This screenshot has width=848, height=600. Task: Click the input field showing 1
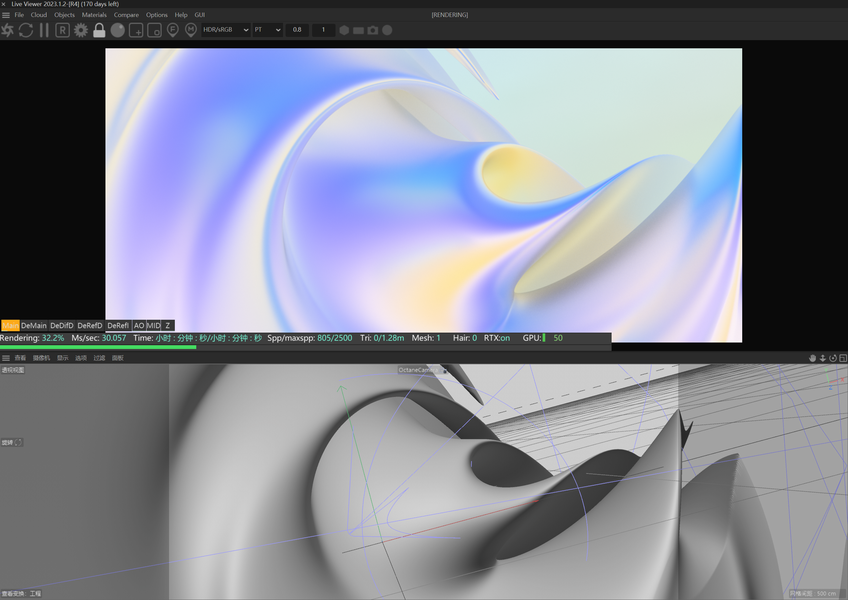coord(323,30)
